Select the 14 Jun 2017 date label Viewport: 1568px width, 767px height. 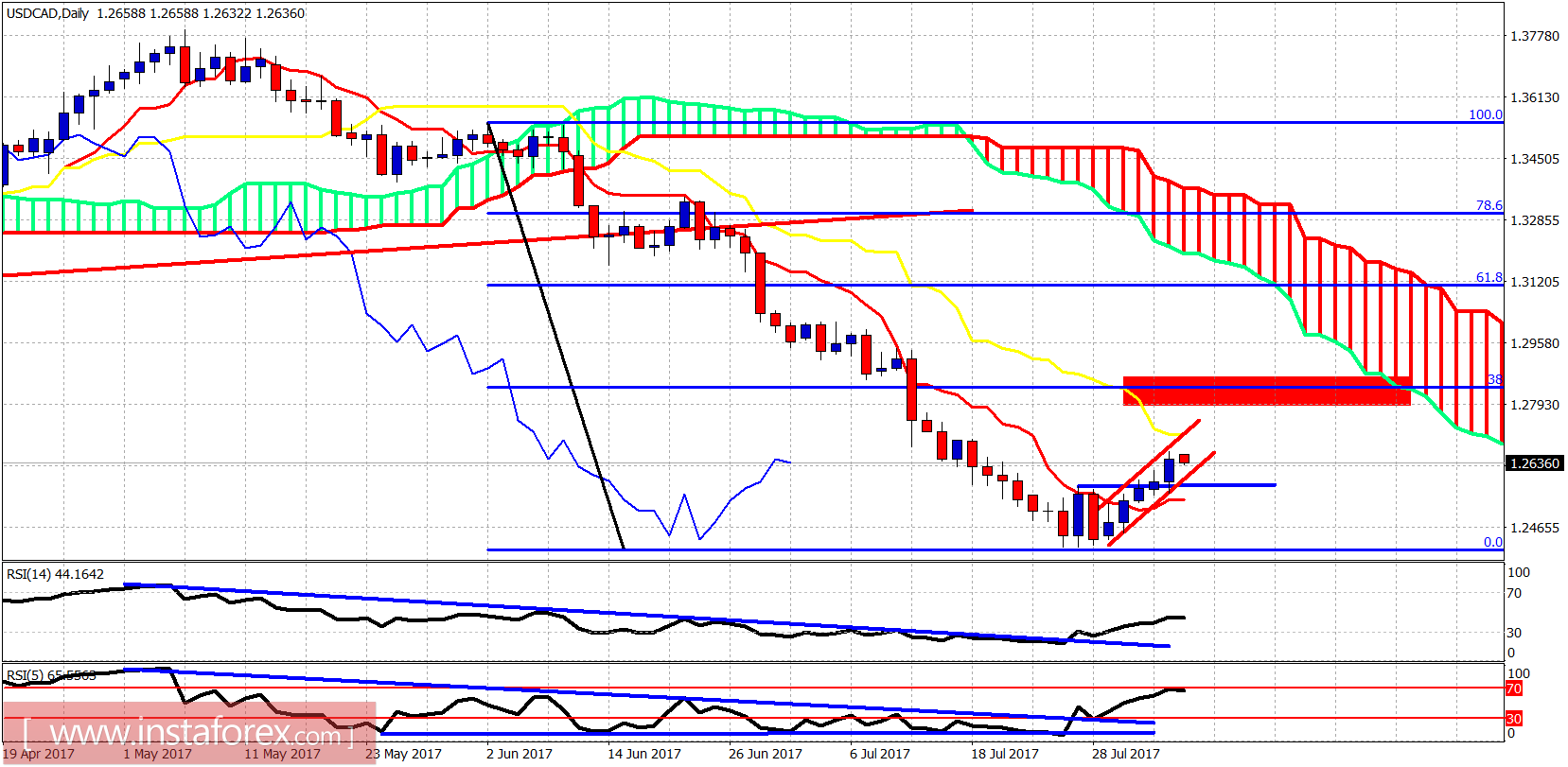click(644, 754)
